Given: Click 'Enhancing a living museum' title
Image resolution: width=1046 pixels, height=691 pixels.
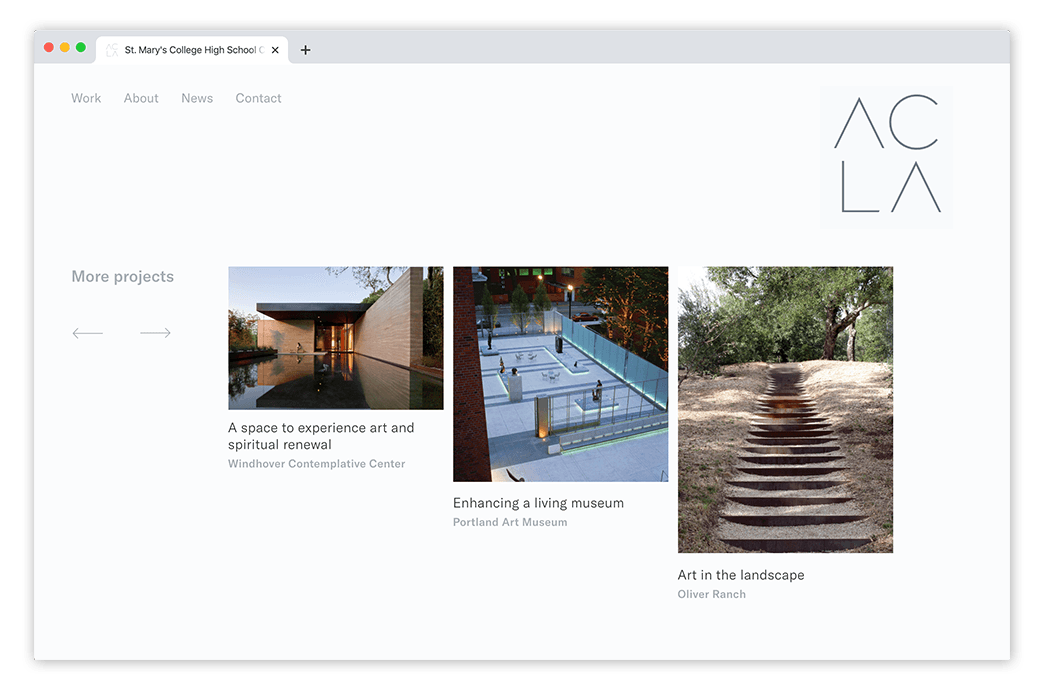Looking at the screenshot, I should point(538,503).
